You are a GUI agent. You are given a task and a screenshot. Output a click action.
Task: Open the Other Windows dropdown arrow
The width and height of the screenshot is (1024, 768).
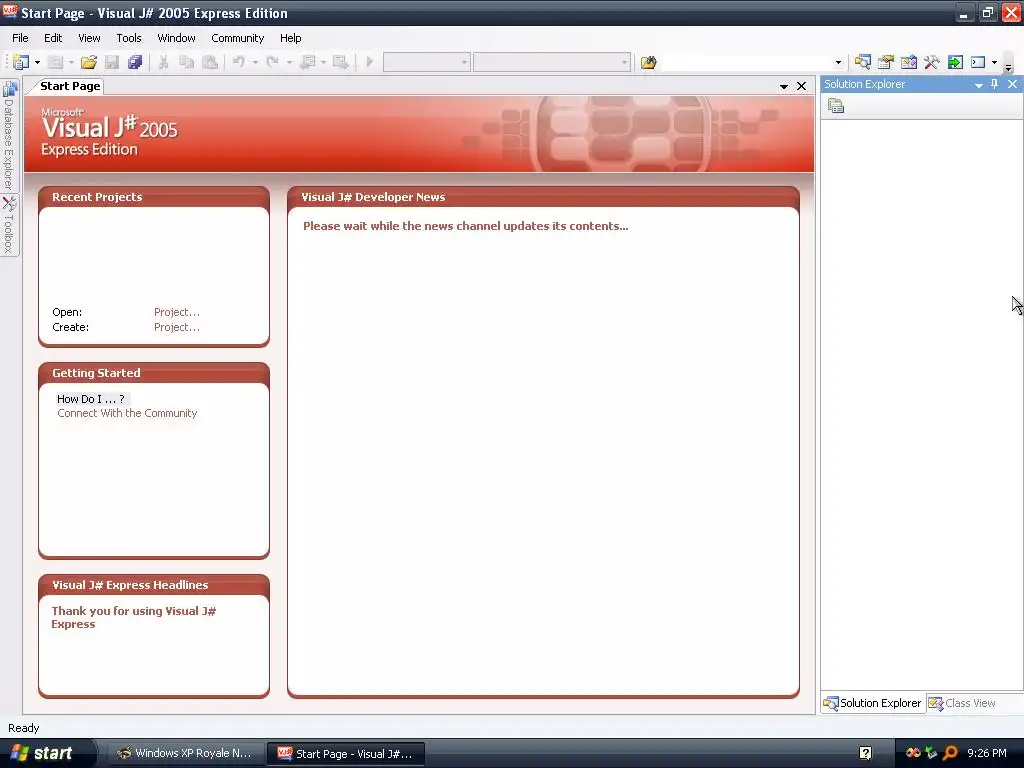995,63
